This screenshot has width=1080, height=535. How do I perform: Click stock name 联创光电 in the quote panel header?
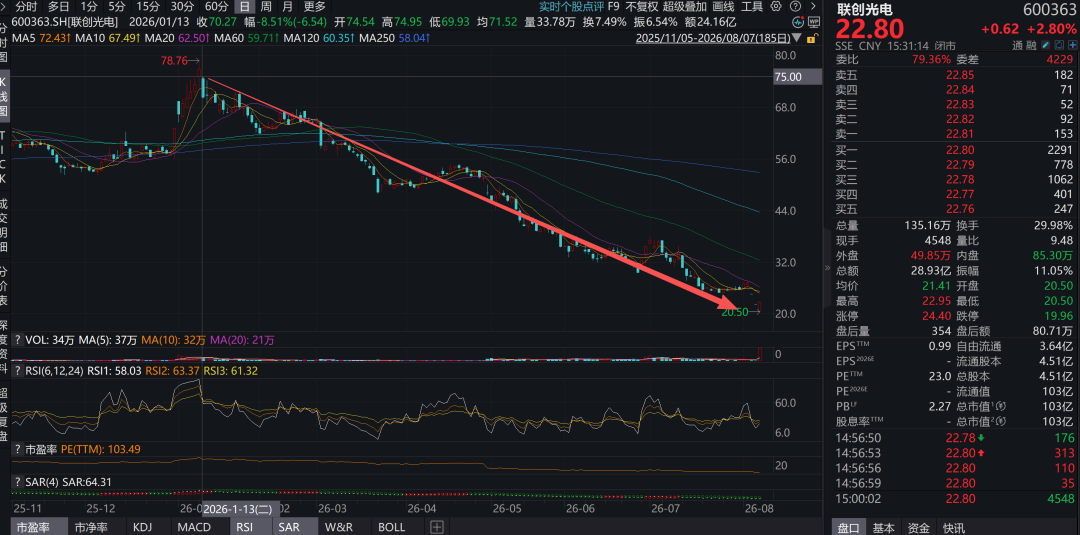click(x=864, y=10)
